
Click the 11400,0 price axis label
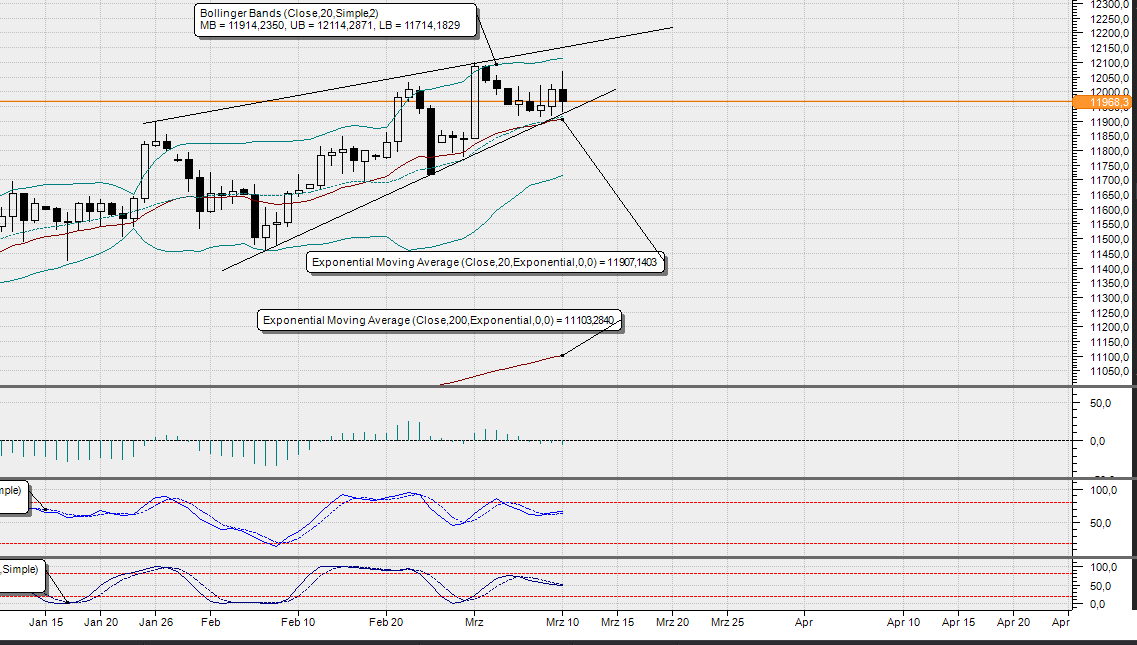[x=1109, y=268]
